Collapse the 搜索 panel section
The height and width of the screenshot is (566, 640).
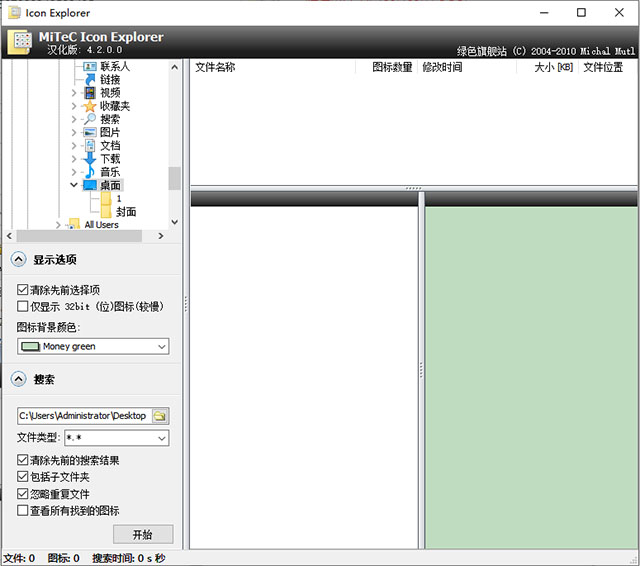tap(18, 379)
